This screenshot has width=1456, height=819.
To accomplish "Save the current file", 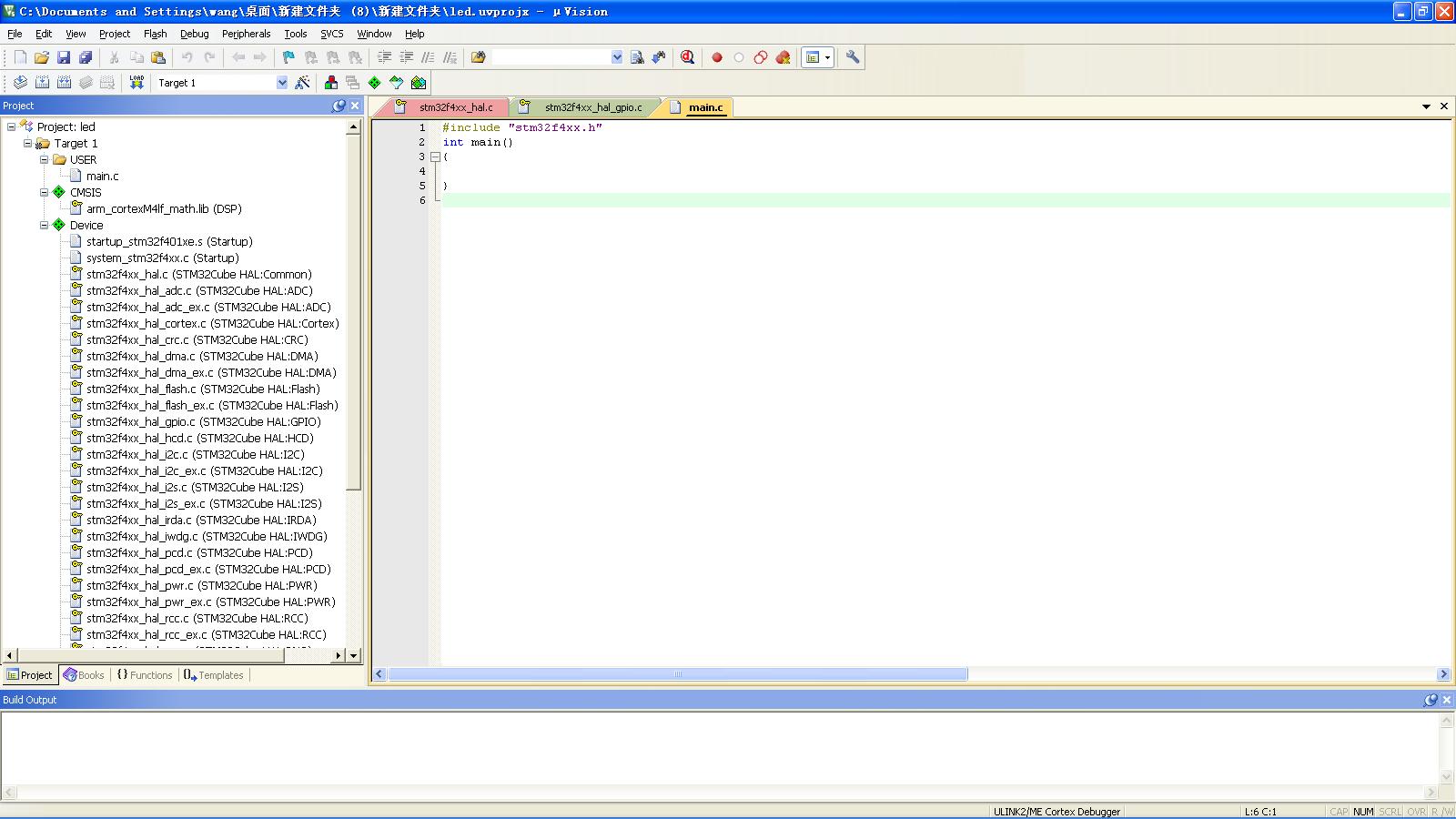I will pos(64,57).
